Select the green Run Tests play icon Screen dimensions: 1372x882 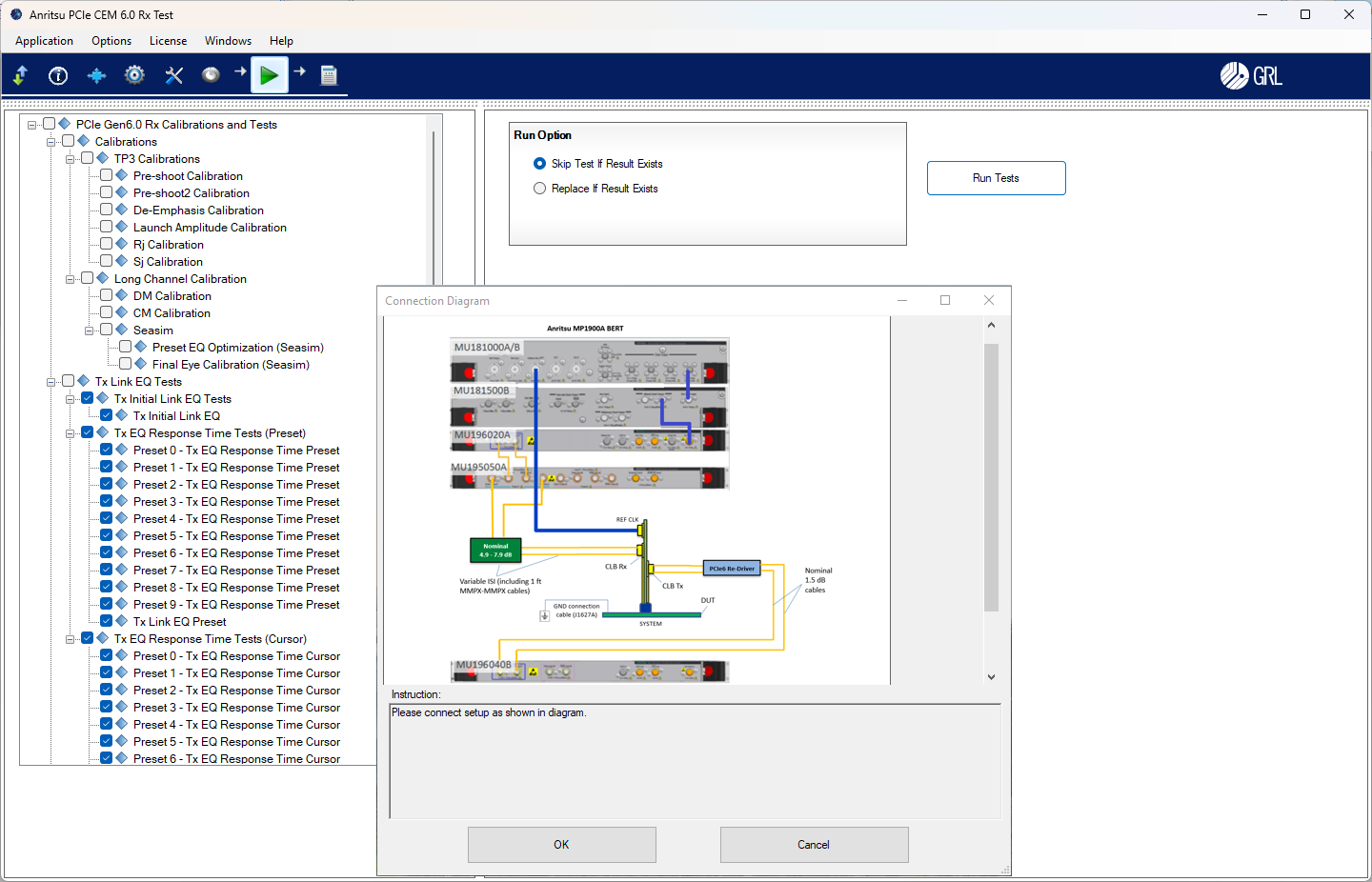(x=269, y=74)
